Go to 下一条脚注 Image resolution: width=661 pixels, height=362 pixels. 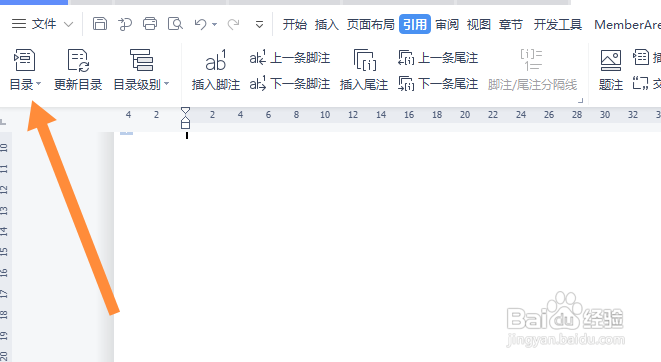[290, 83]
